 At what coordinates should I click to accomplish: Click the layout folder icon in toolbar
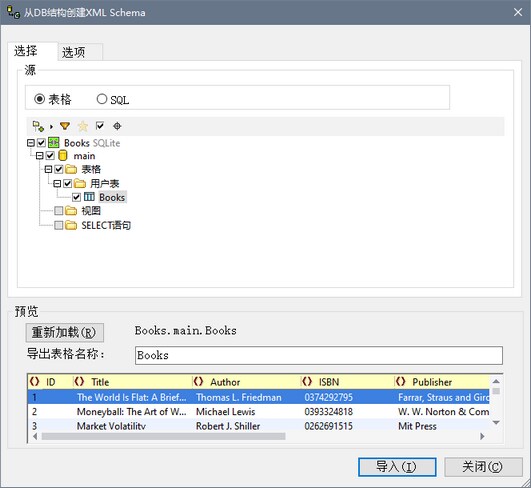(38, 126)
